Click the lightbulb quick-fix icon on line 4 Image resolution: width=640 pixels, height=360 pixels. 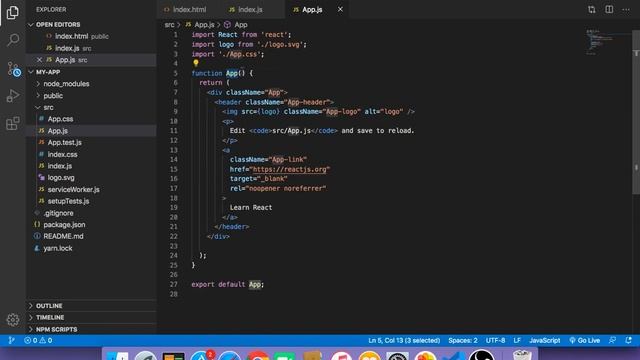click(196, 63)
